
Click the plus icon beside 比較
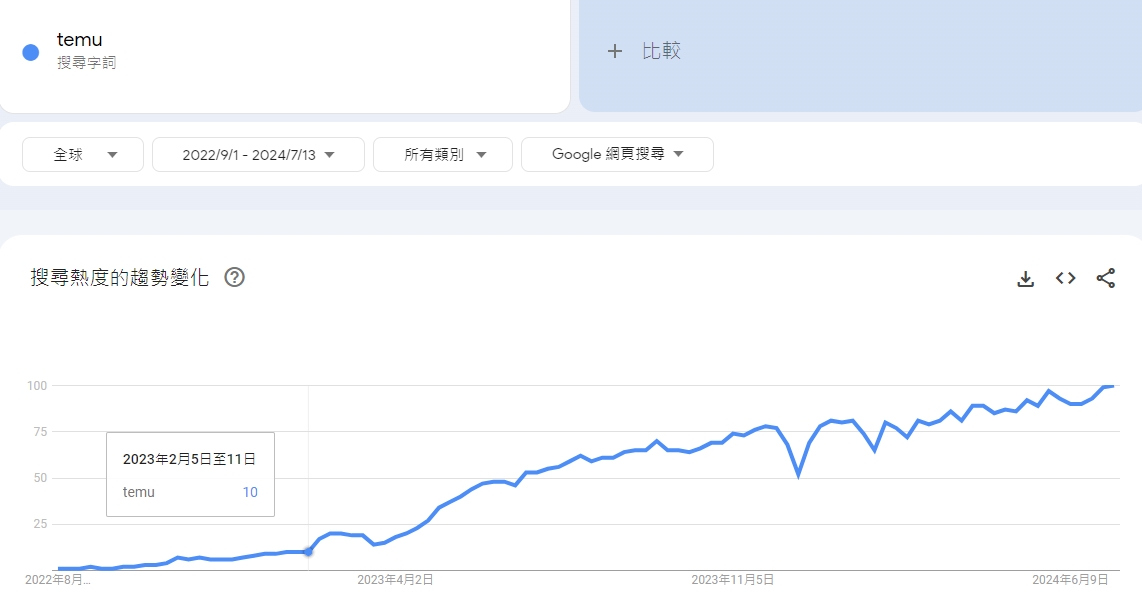pos(615,51)
